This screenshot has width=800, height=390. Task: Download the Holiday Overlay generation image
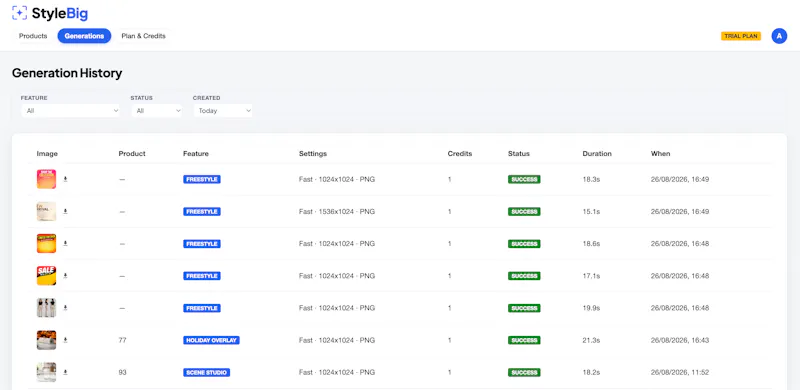click(x=65, y=340)
